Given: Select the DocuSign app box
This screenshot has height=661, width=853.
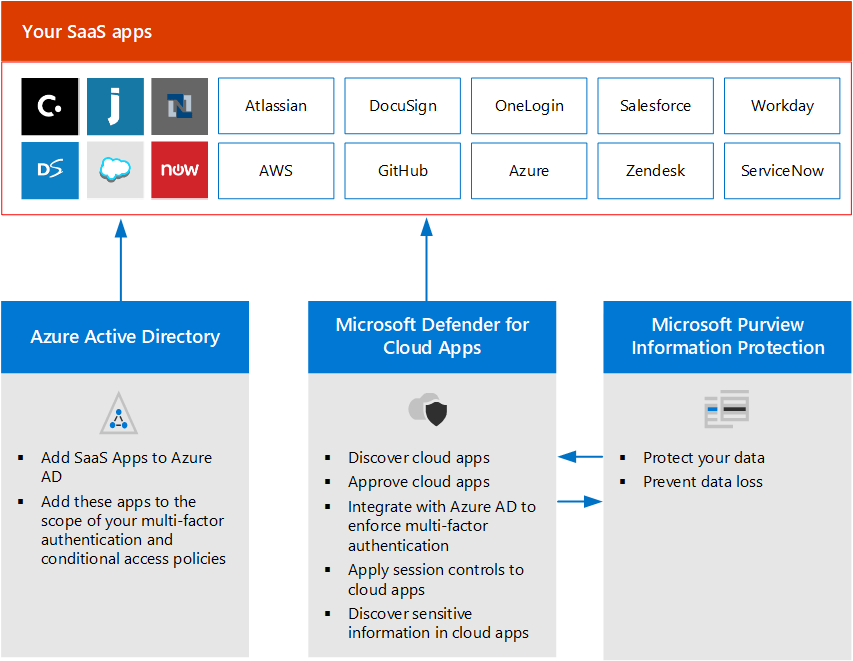Looking at the screenshot, I should tap(403, 106).
